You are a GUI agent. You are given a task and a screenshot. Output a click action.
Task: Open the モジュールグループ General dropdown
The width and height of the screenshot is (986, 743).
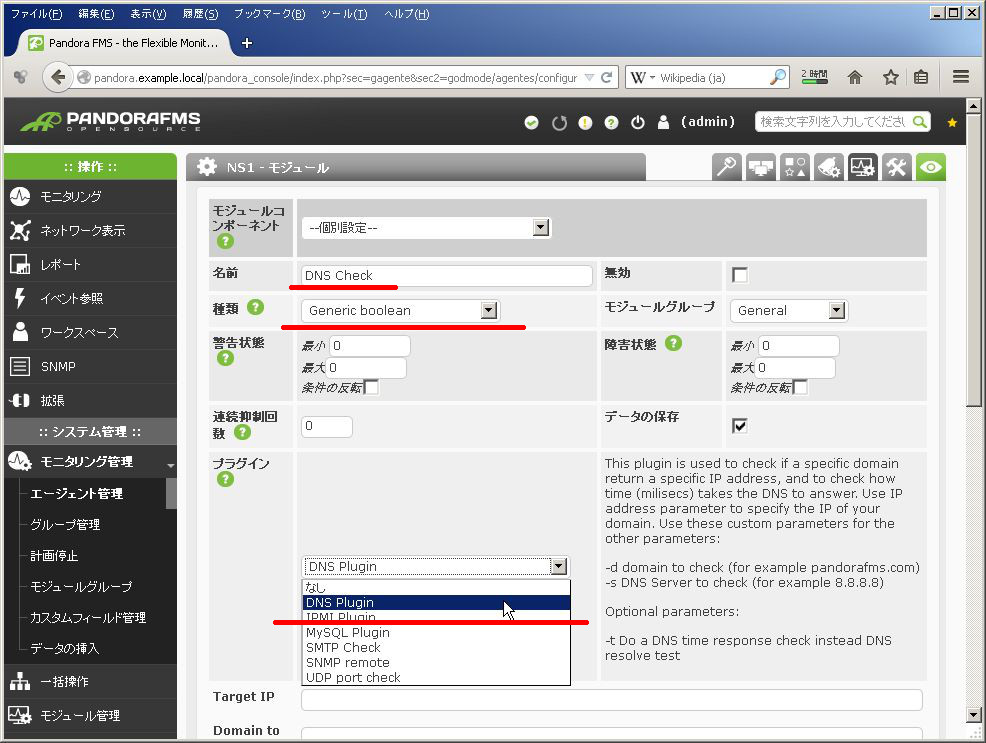789,311
